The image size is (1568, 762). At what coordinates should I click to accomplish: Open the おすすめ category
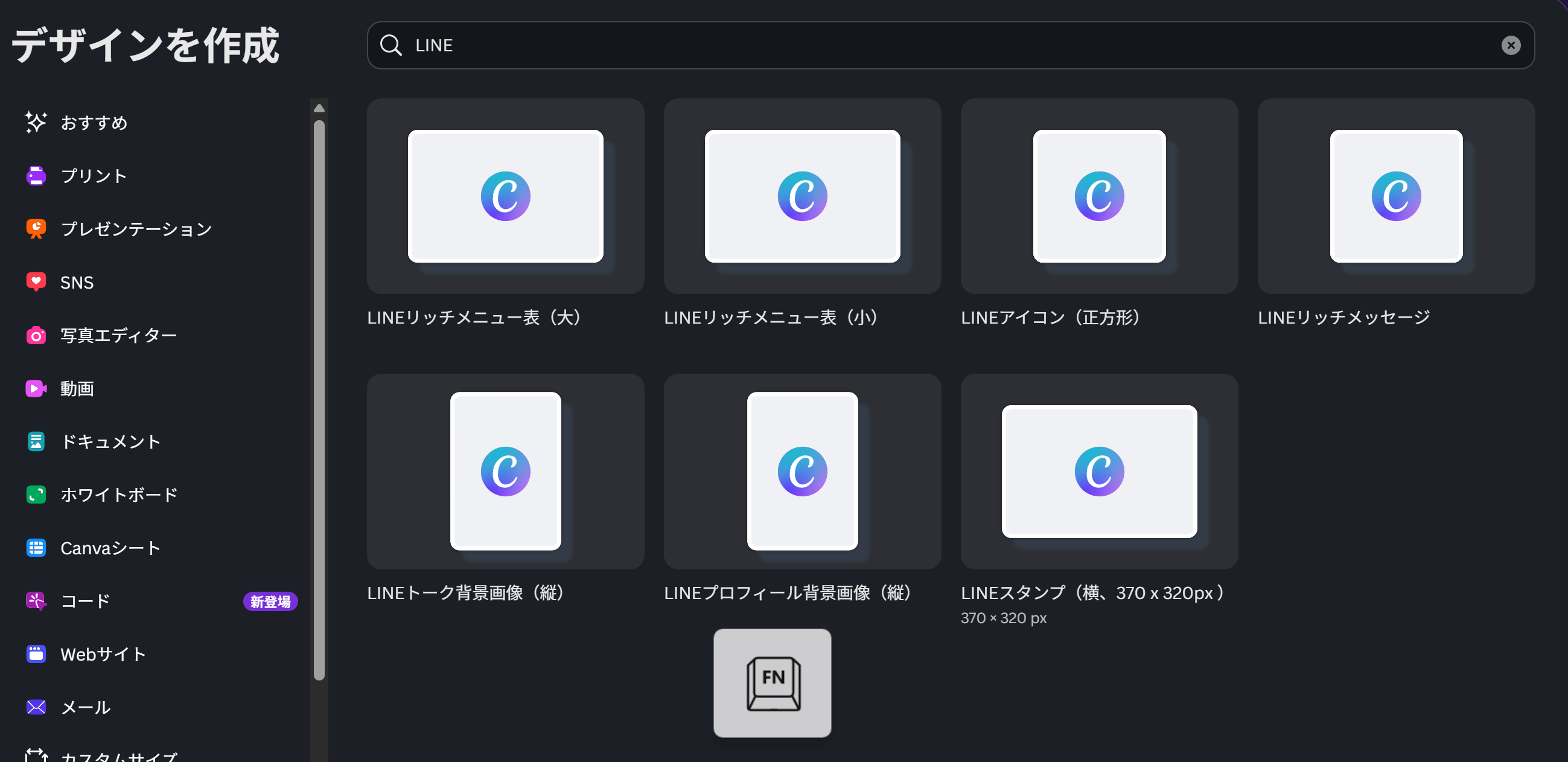click(x=94, y=123)
